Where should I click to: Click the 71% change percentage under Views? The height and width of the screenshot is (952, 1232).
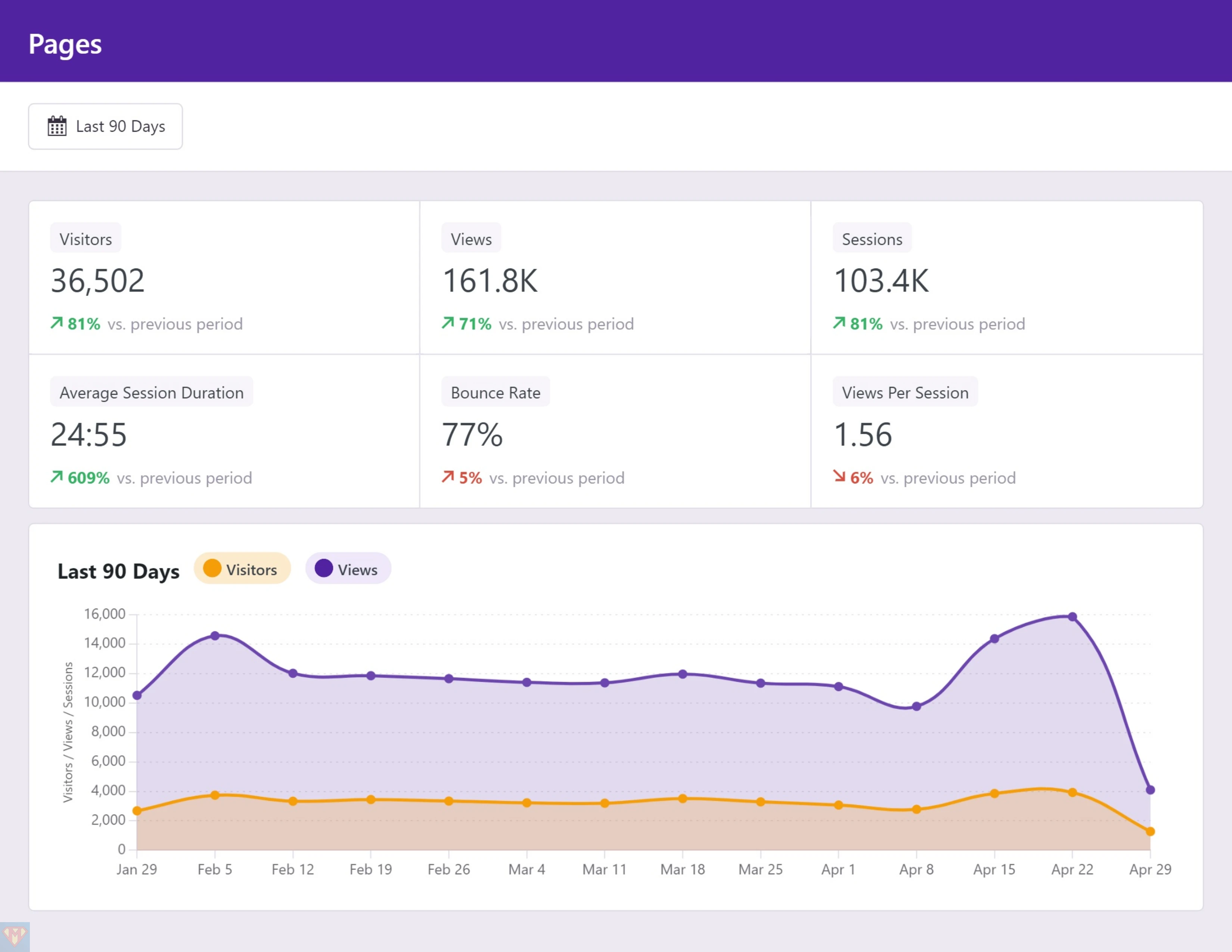coord(475,324)
